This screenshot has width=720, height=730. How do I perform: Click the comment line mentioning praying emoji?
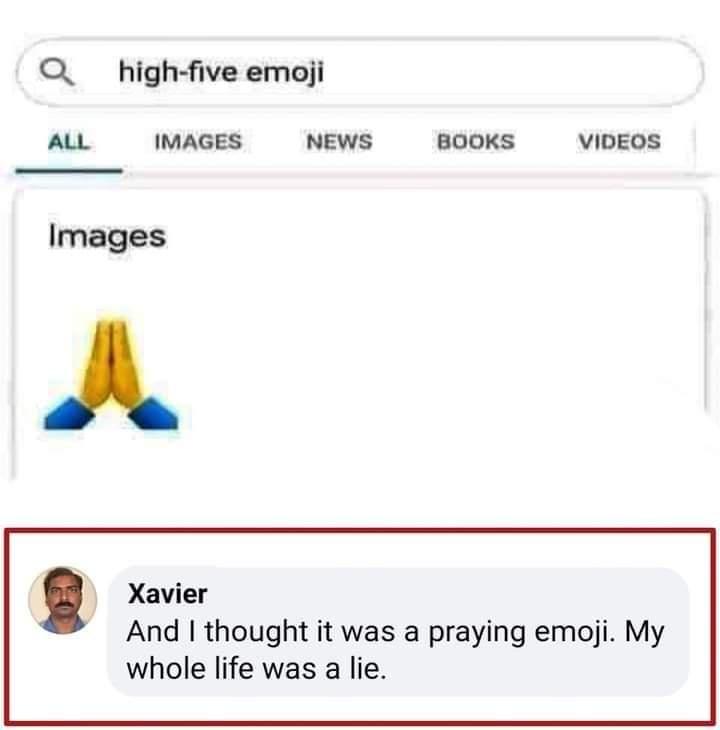pos(394,632)
